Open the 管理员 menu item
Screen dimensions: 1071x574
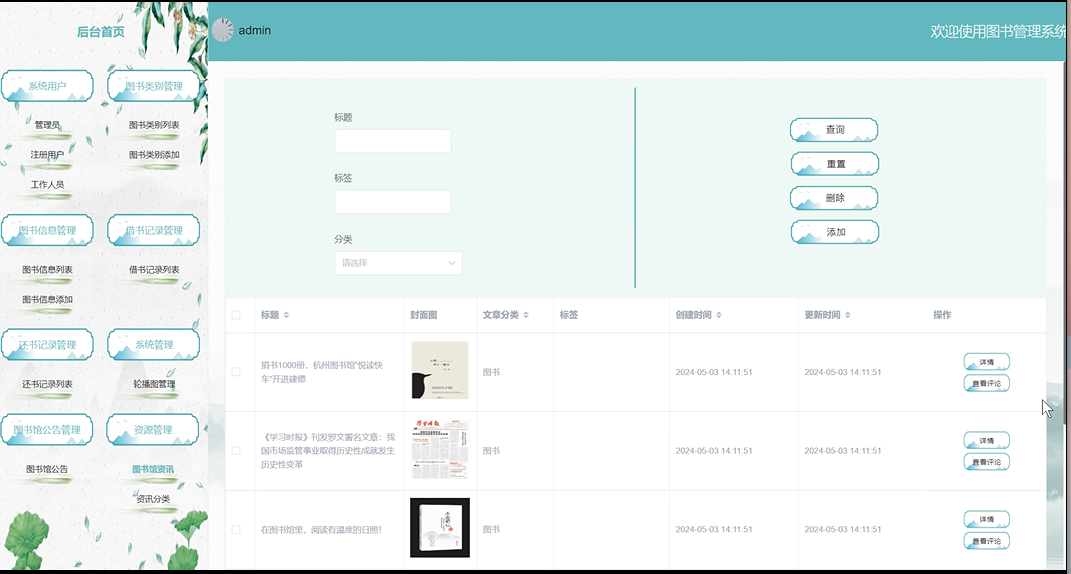click(x=47, y=125)
